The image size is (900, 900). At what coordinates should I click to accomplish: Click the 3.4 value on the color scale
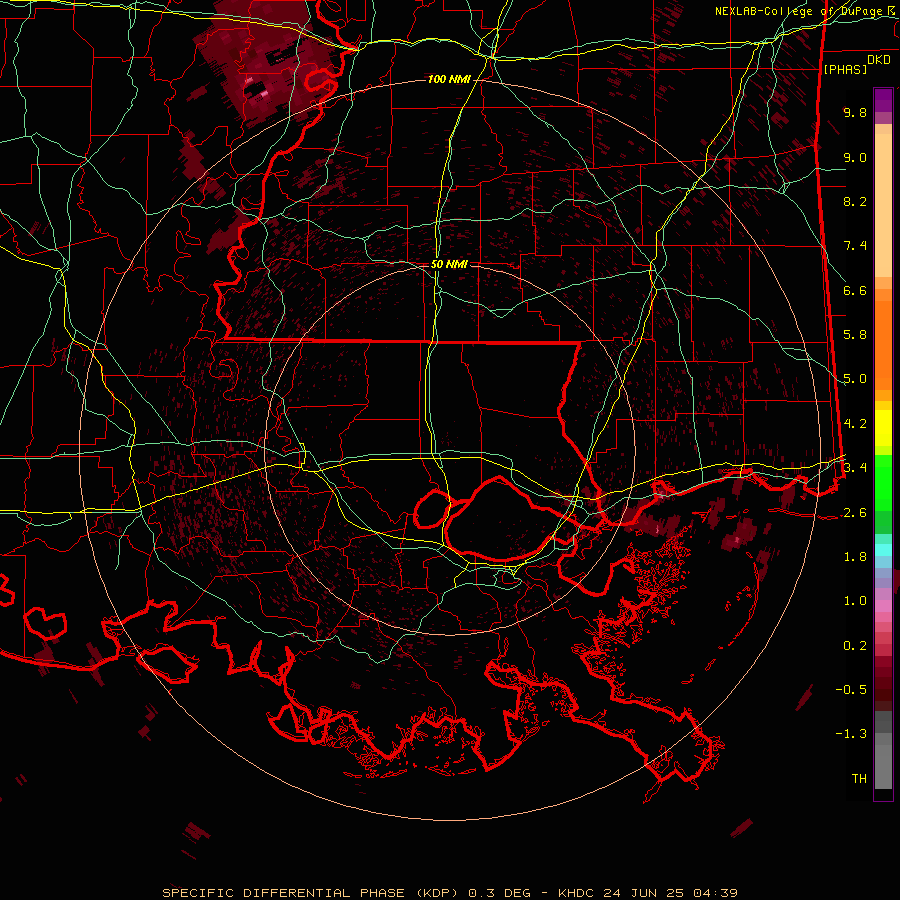[855, 468]
